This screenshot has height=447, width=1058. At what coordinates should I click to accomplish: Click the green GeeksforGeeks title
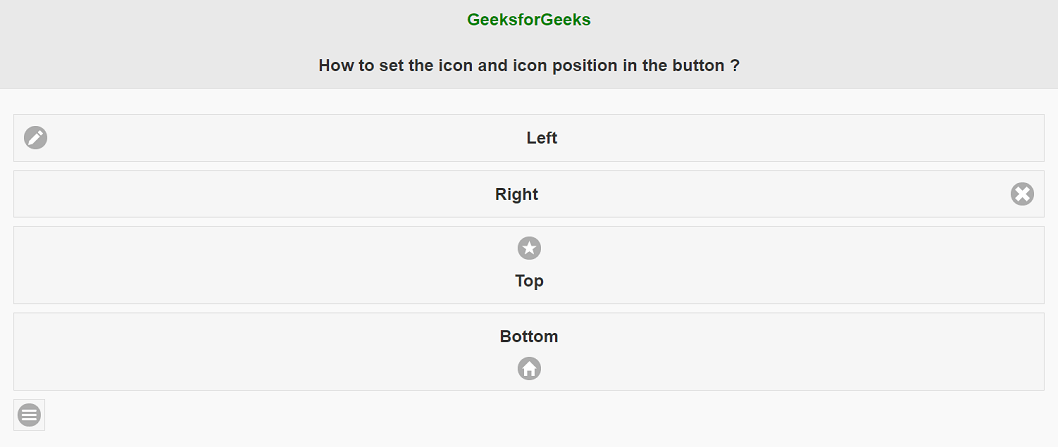529,19
